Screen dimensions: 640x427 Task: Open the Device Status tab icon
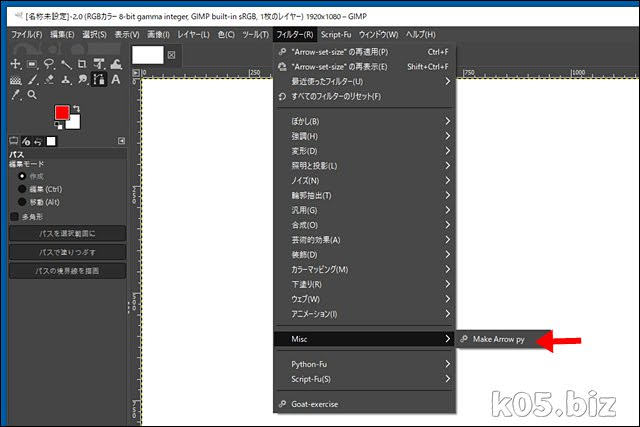[x=26, y=141]
